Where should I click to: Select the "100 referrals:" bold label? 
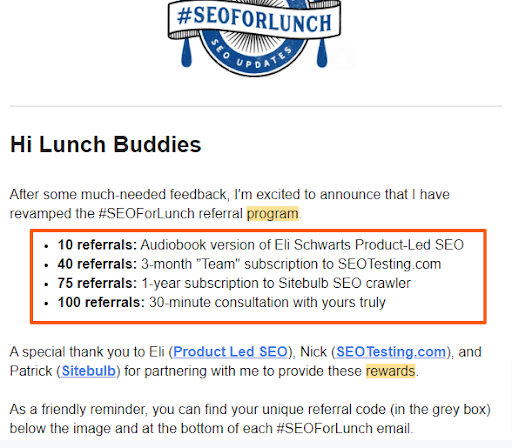click(x=101, y=302)
